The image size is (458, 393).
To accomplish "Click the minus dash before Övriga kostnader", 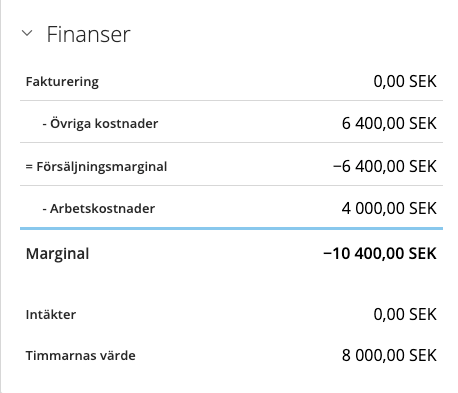I will point(45,124).
